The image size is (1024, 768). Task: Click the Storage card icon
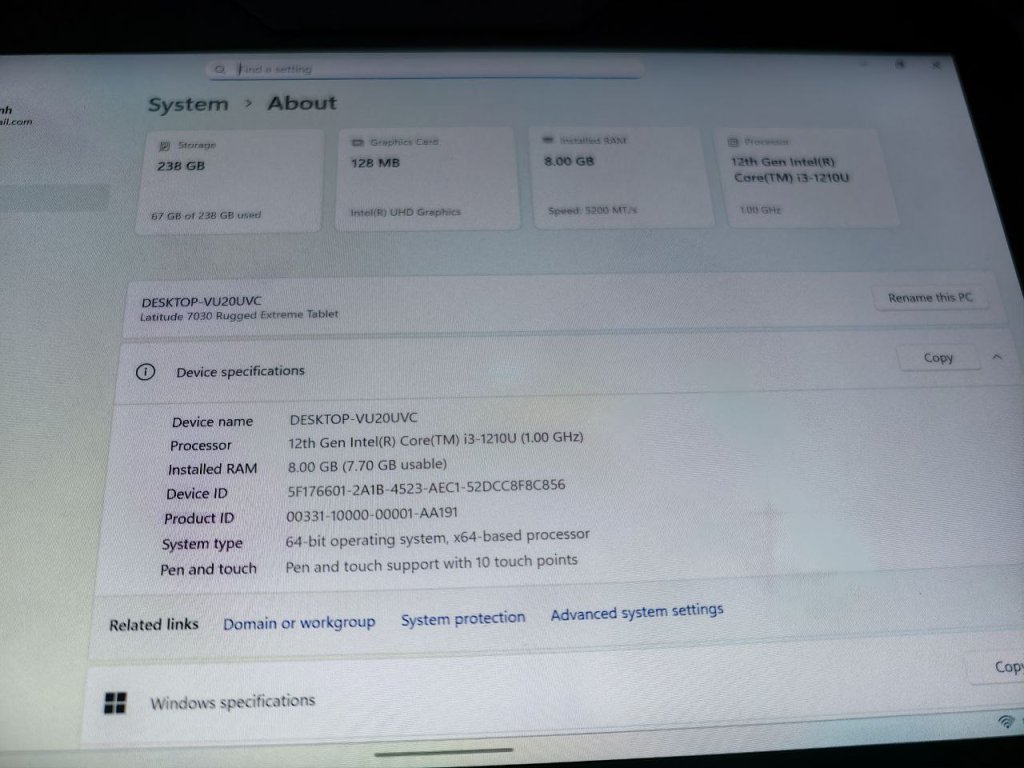(164, 146)
